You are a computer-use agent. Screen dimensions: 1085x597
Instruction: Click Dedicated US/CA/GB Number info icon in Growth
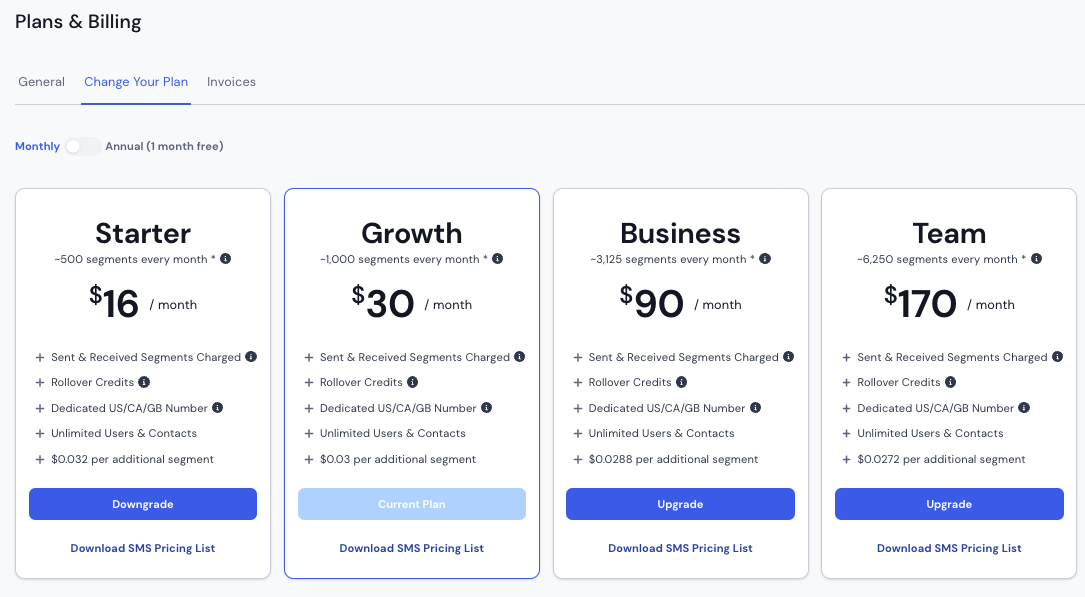pos(486,407)
